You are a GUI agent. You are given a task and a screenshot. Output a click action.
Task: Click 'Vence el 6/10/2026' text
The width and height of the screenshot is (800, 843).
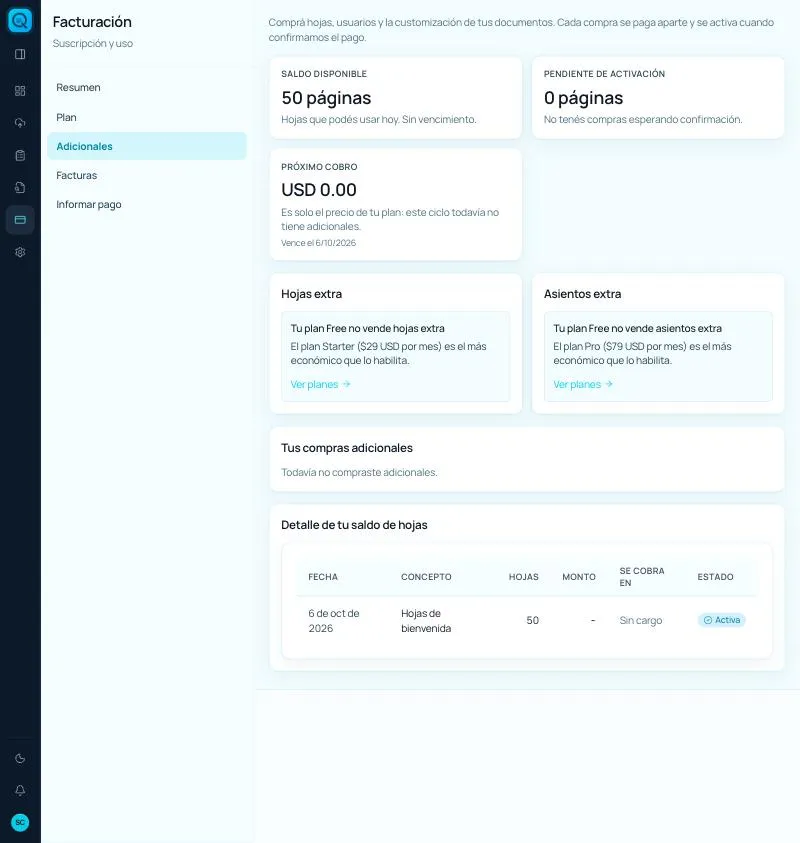318,243
